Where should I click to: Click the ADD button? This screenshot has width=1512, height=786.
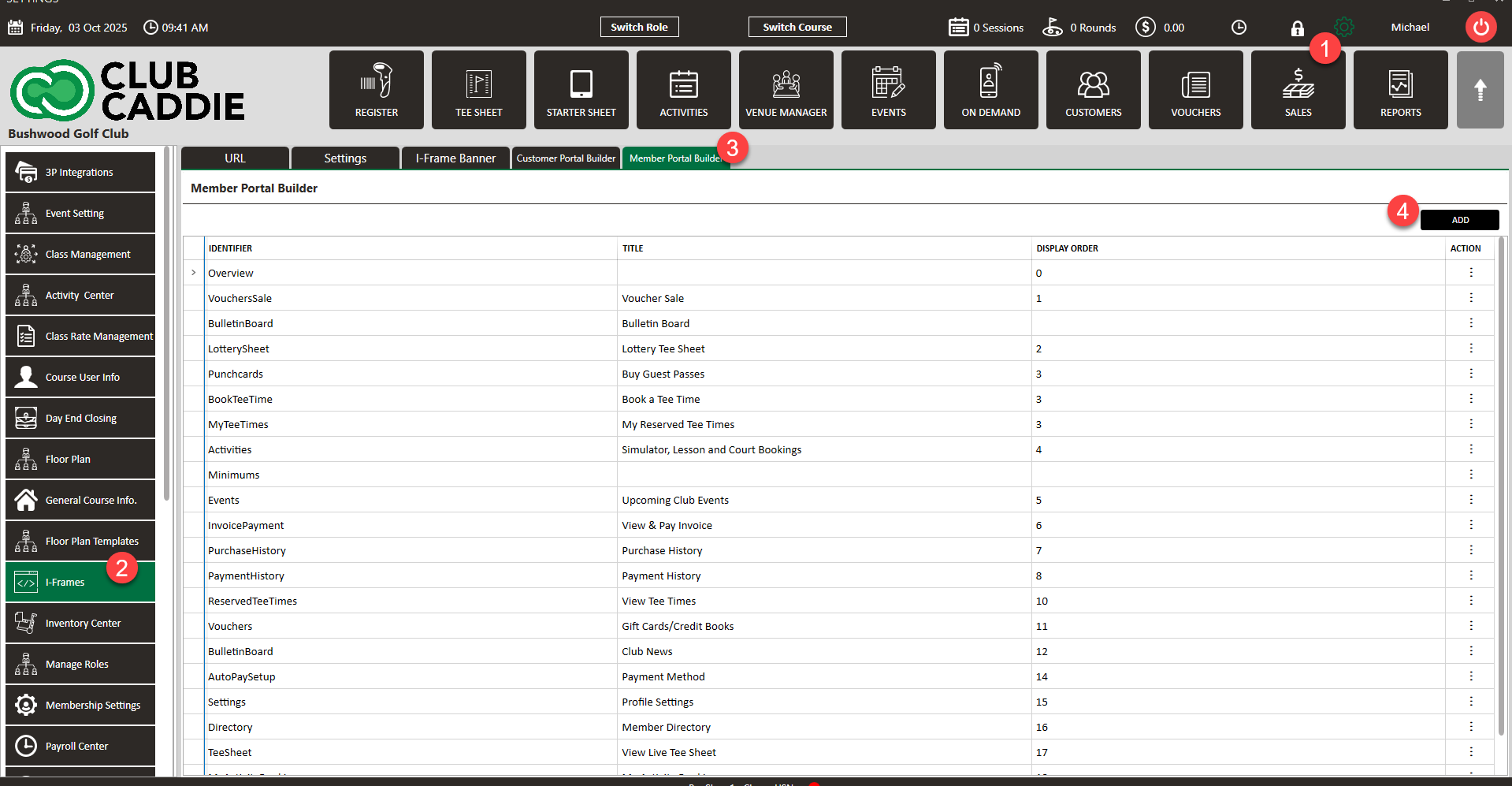1459,220
